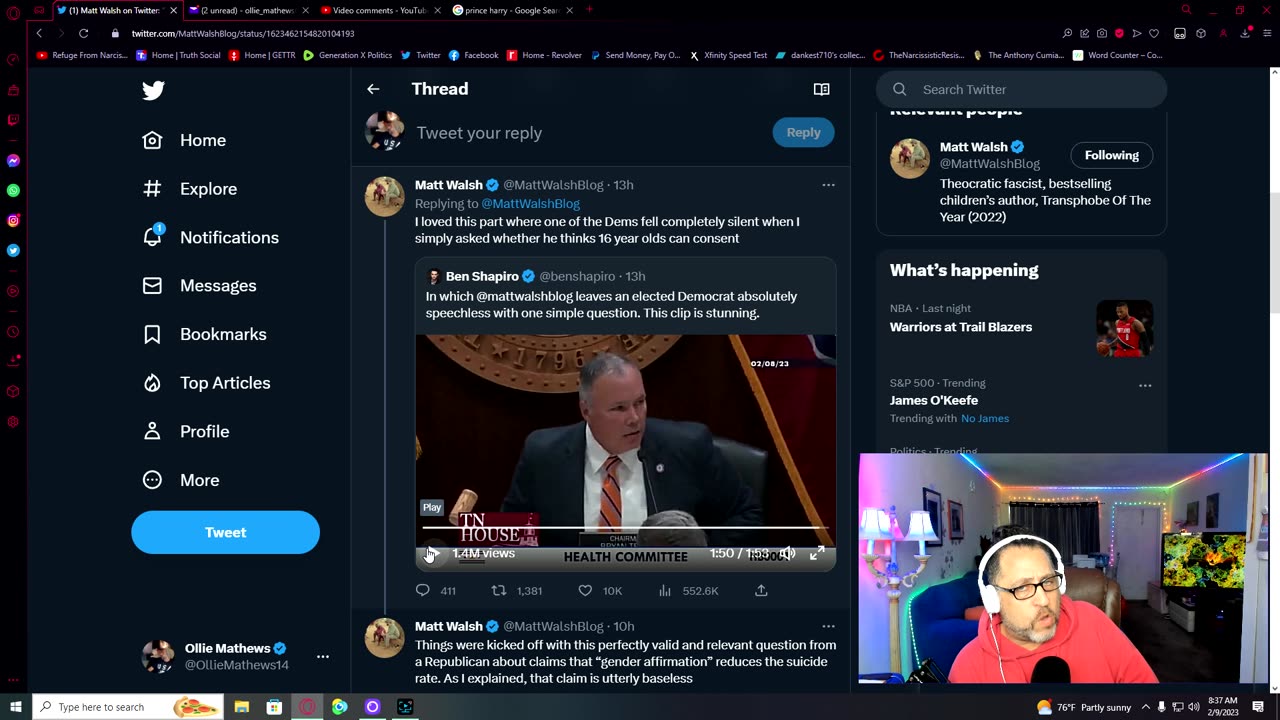Screen dimensions: 1280x720
Task: Open Truth Social bookmark
Action: 177,55
